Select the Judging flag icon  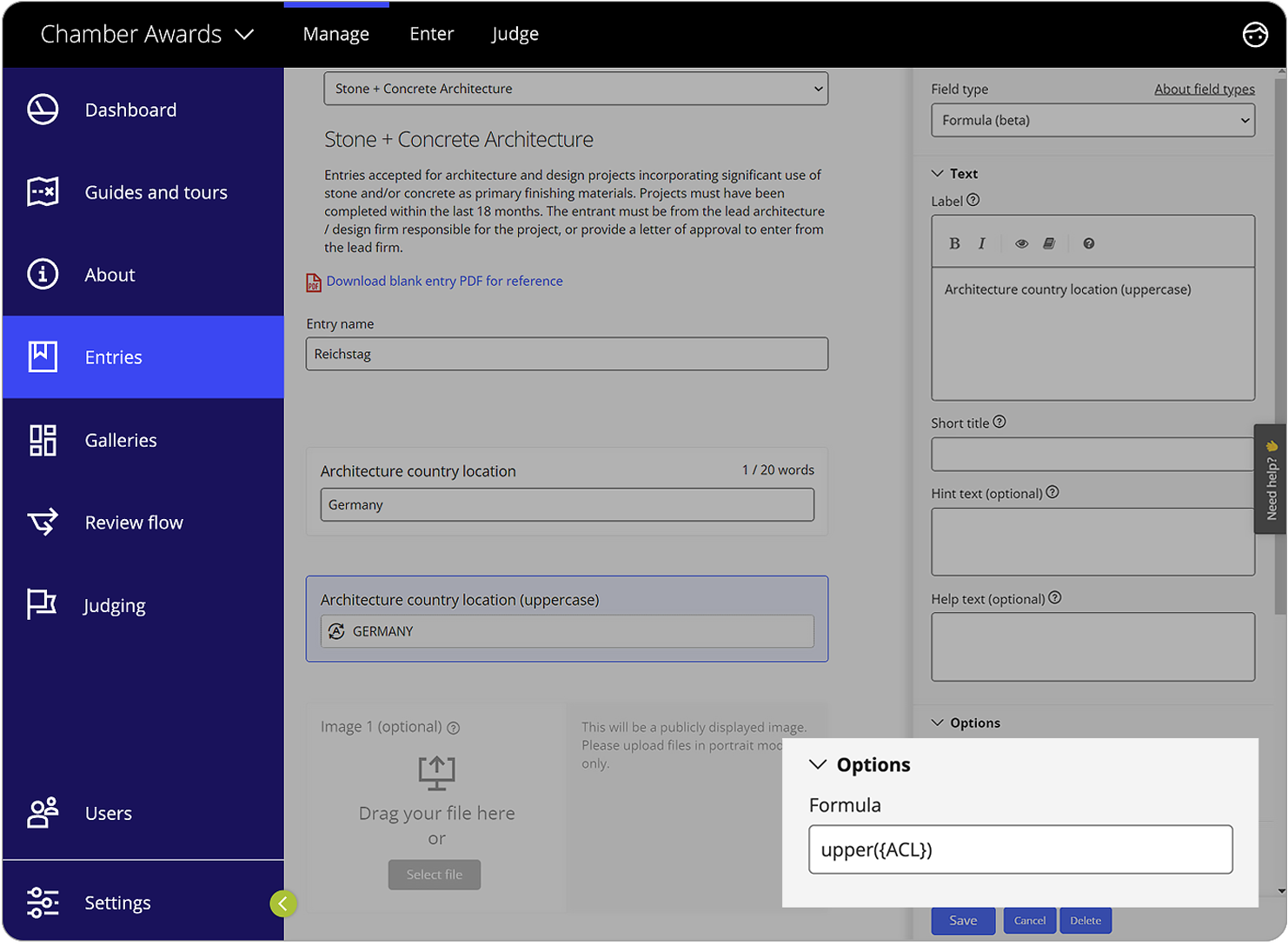(x=42, y=605)
